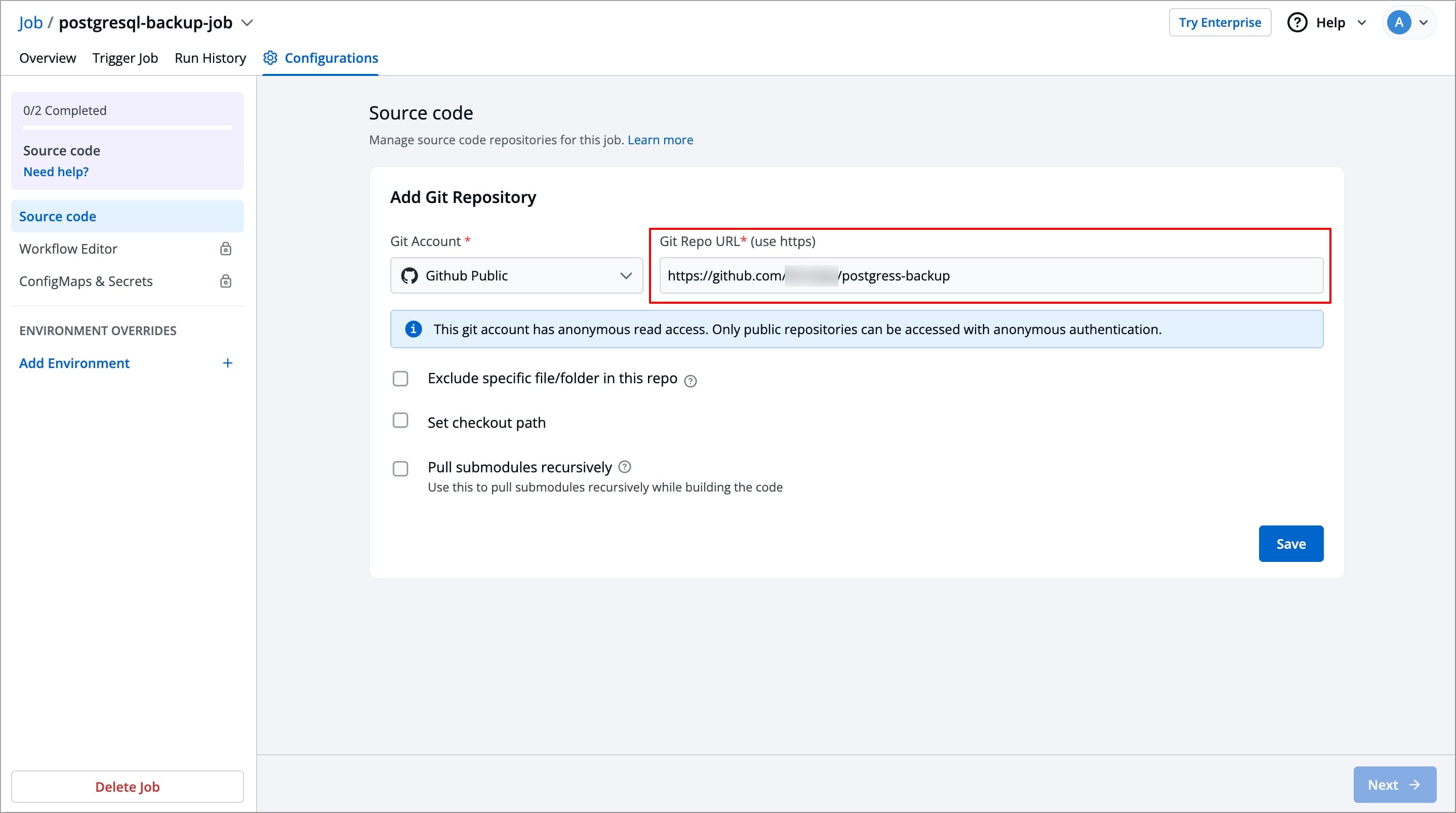Check Pull submodules recursively
Viewport: 1456px width, 813px height.
tap(401, 468)
